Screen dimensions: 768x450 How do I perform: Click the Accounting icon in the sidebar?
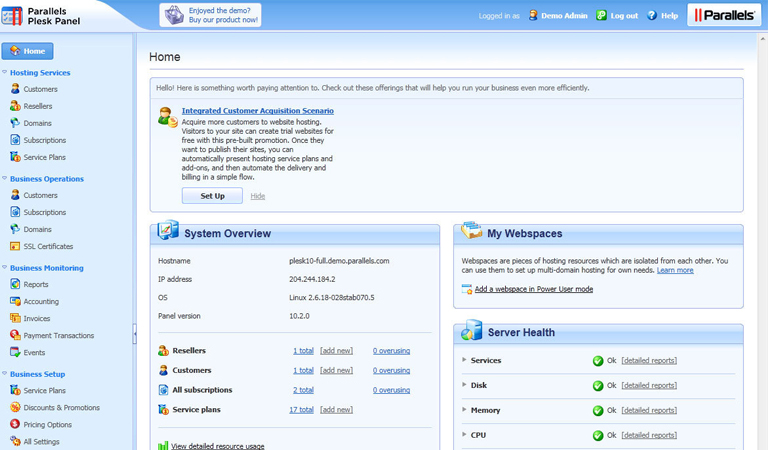click(15, 301)
